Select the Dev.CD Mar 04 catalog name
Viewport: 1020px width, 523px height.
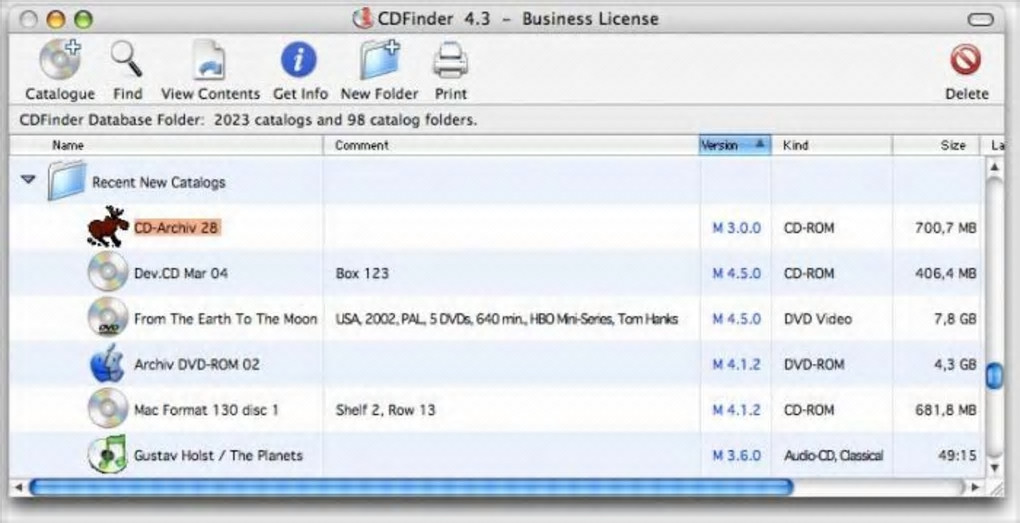[181, 273]
